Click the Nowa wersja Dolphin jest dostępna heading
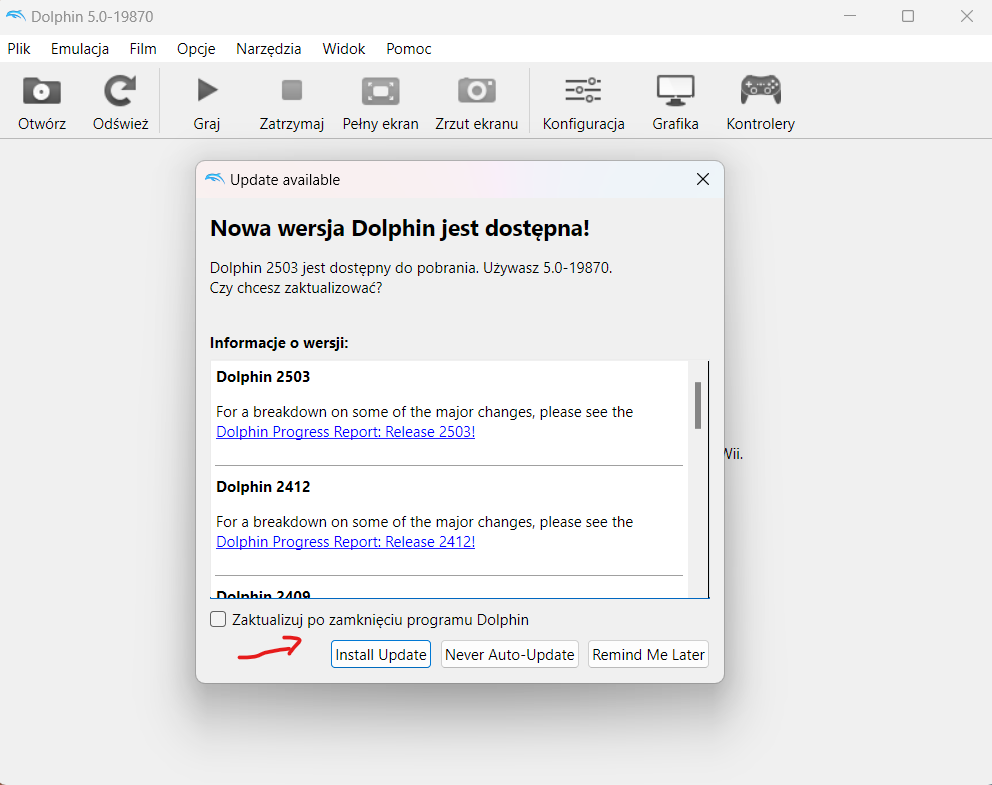The height and width of the screenshot is (785, 992). [x=400, y=228]
